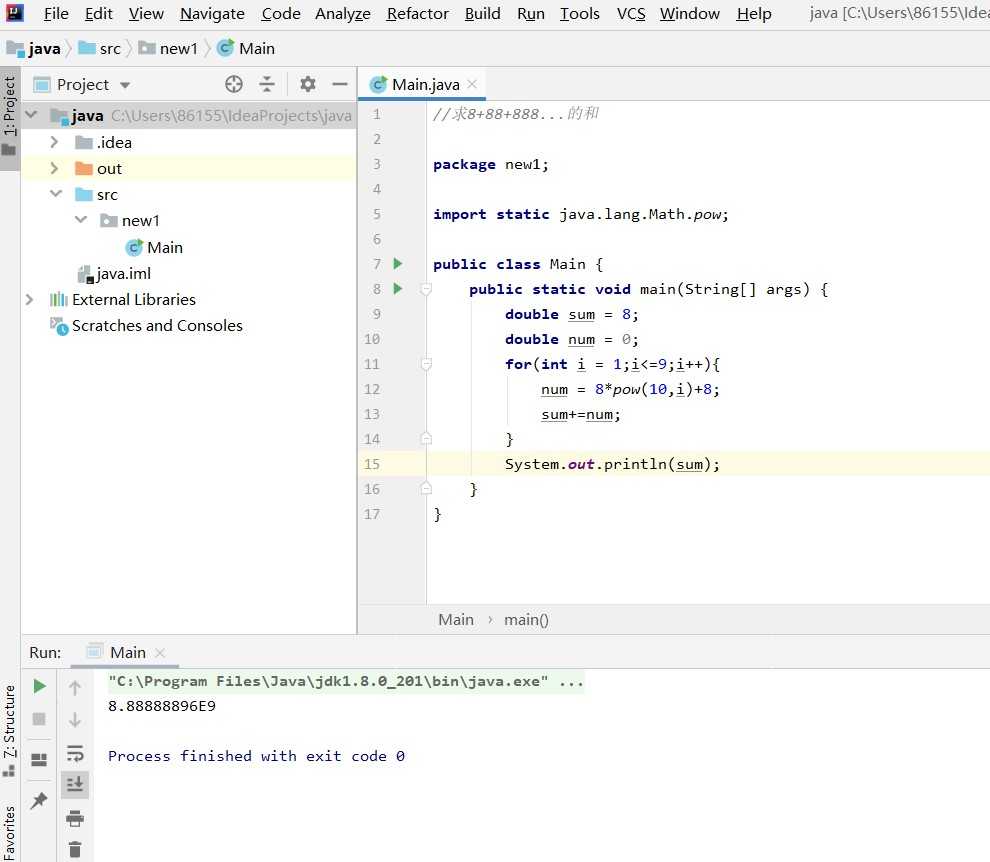Toggle code fold marker at line 11
Screen dimensions: 990x862
[426, 365]
